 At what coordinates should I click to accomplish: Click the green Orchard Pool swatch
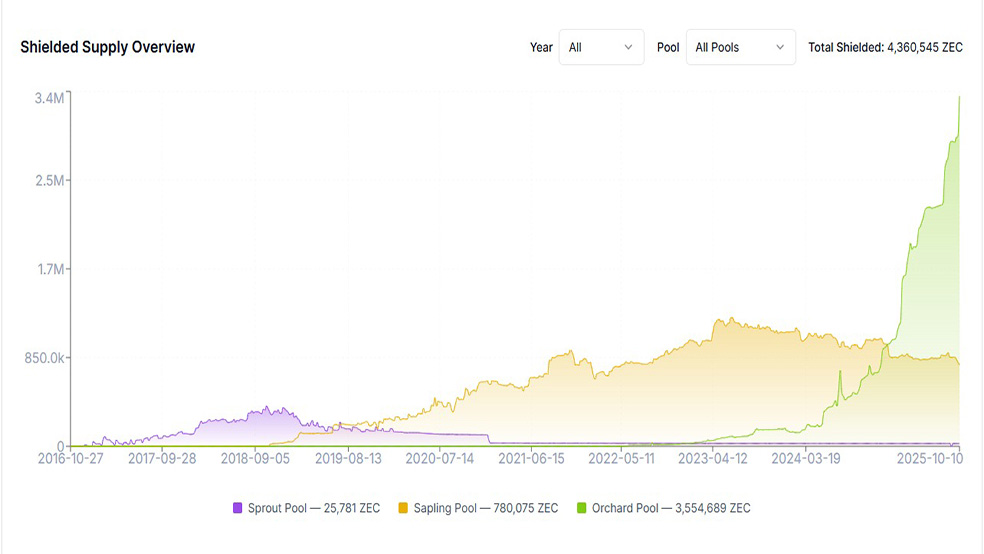click(x=582, y=508)
